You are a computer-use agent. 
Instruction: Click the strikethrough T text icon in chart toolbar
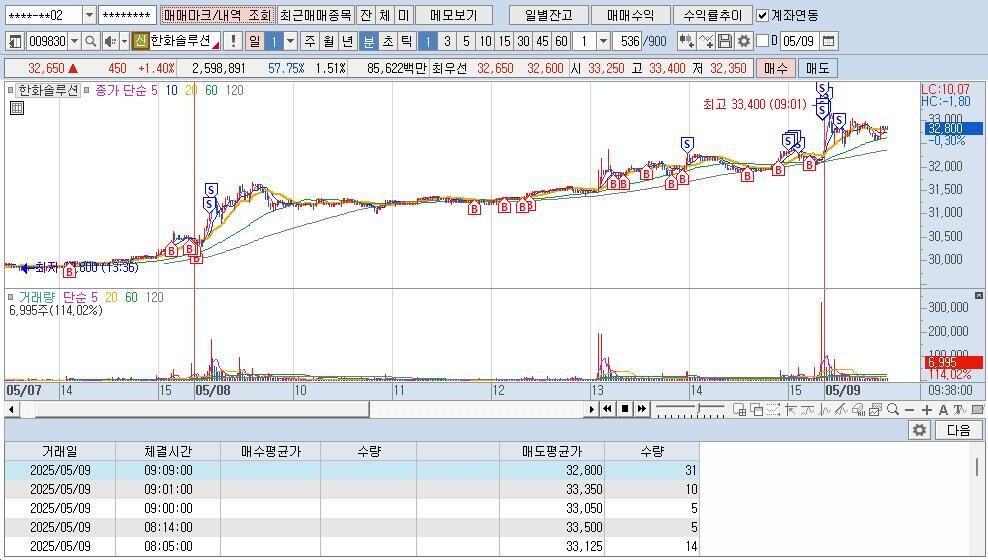tap(960, 409)
